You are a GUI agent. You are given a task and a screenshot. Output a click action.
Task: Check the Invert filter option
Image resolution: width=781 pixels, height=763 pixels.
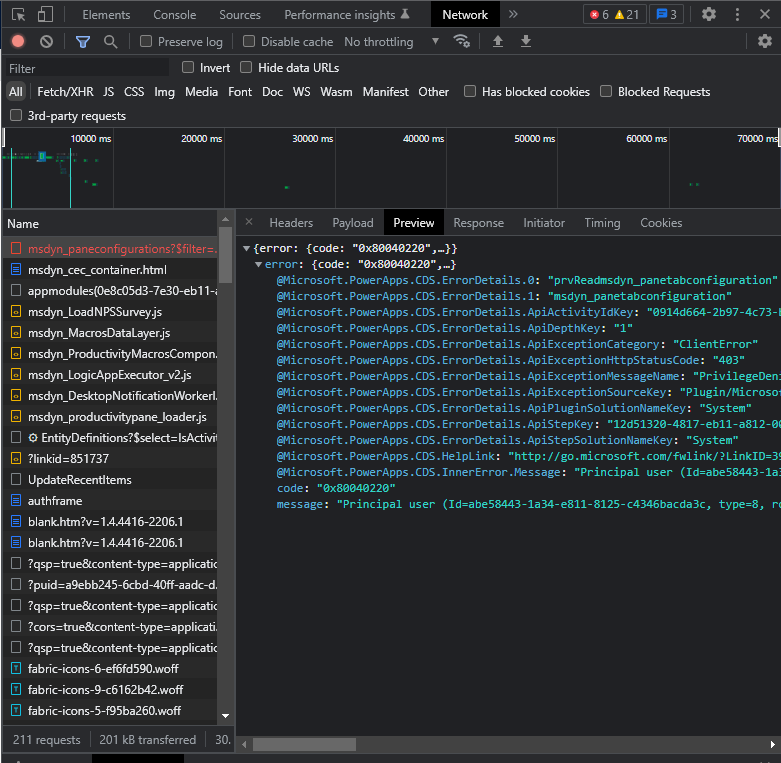188,67
